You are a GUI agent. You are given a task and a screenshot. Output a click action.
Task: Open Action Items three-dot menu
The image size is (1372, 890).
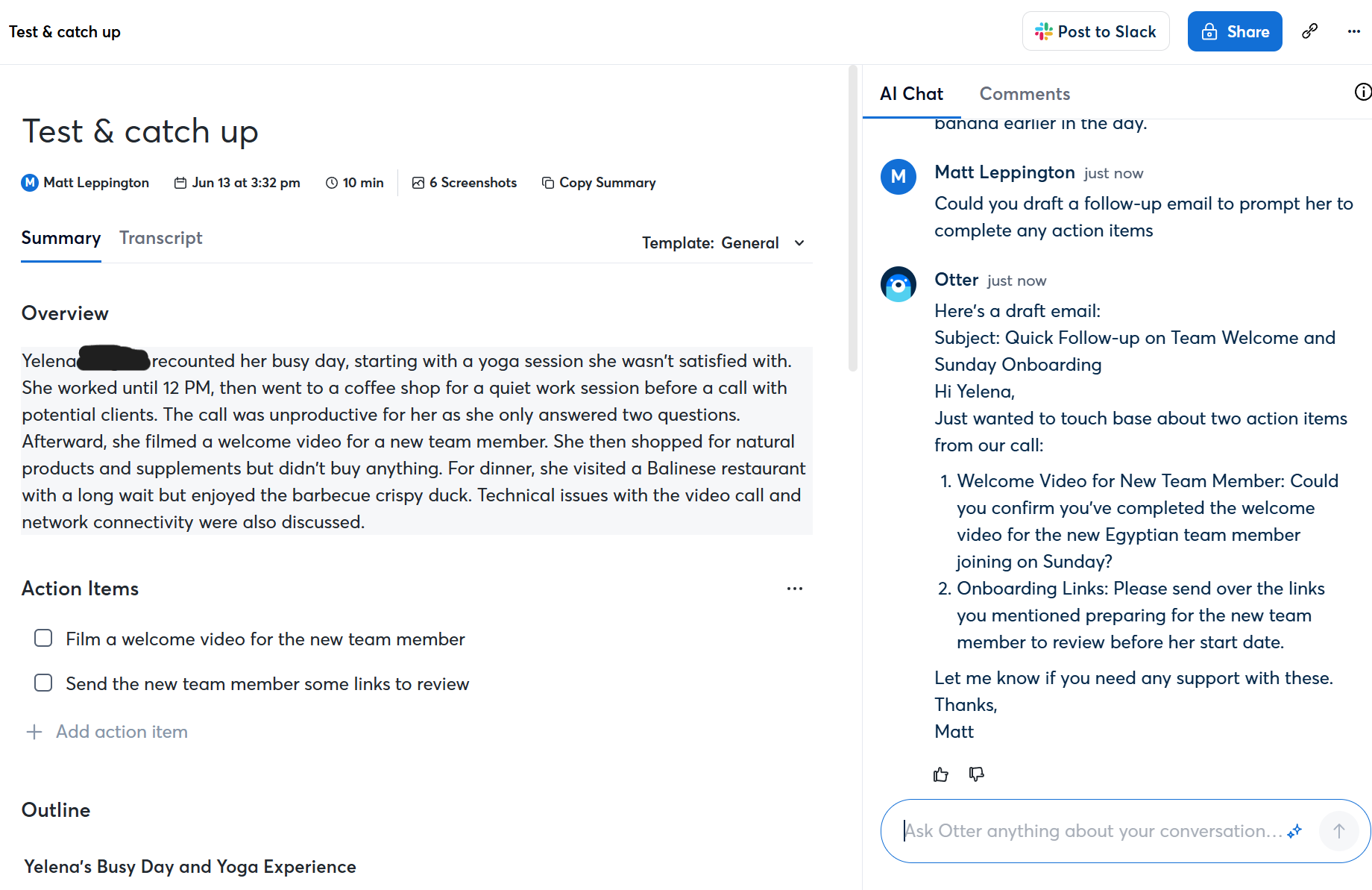click(794, 589)
